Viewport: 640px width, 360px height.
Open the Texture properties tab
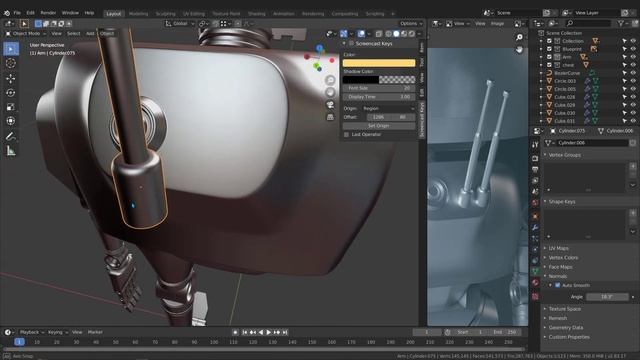(535, 296)
